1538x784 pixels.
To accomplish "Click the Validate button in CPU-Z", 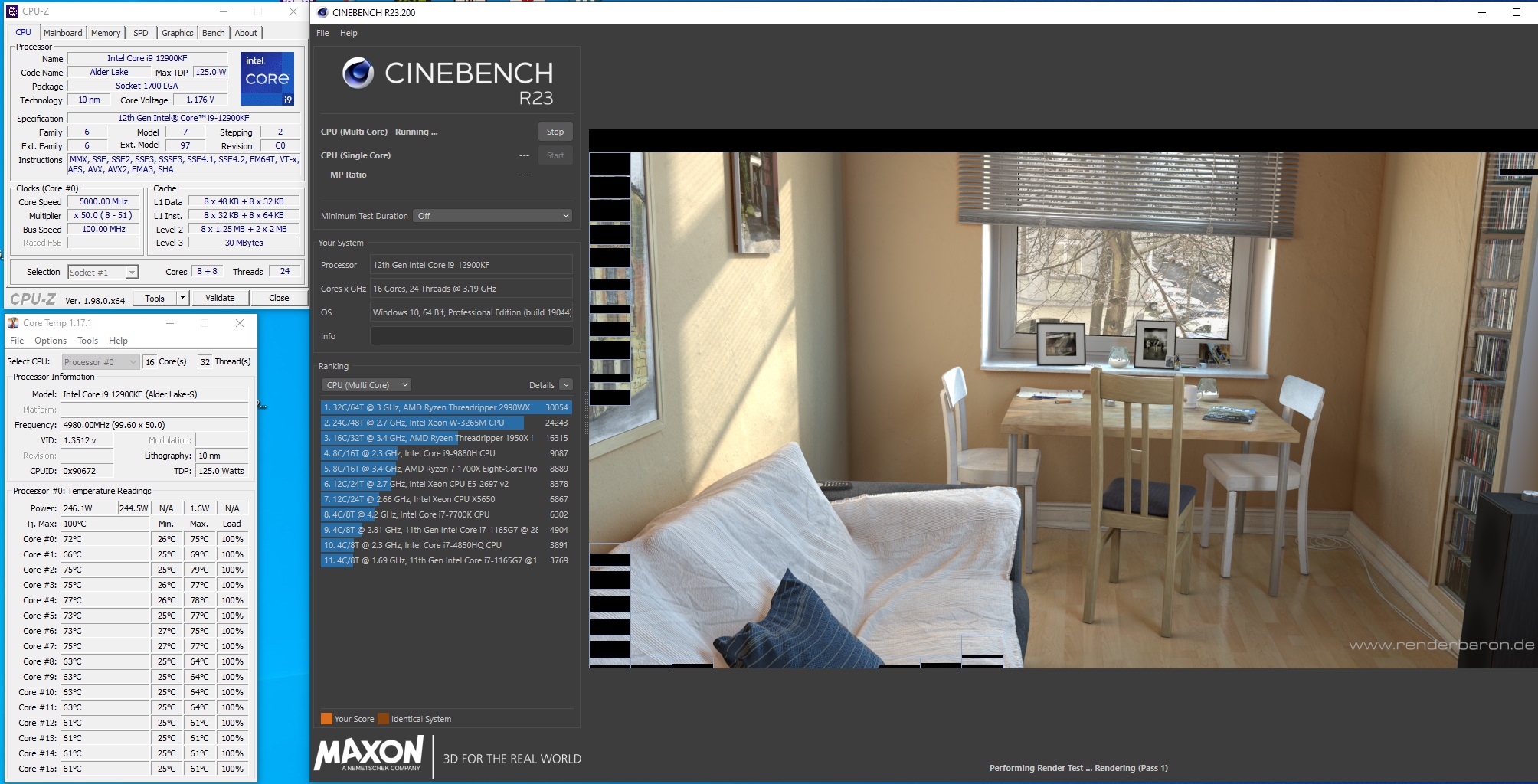I will click(x=220, y=298).
